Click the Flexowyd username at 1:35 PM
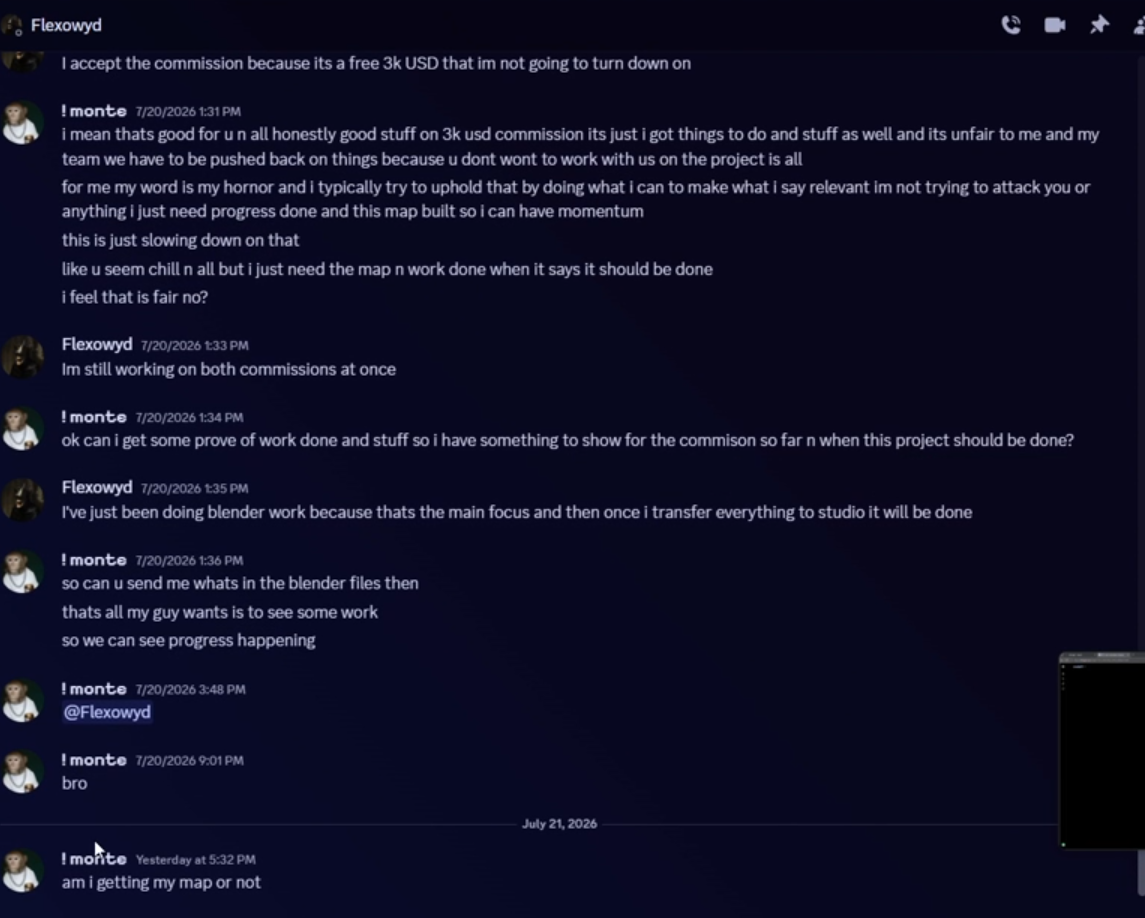This screenshot has width=1145, height=918. (97, 487)
